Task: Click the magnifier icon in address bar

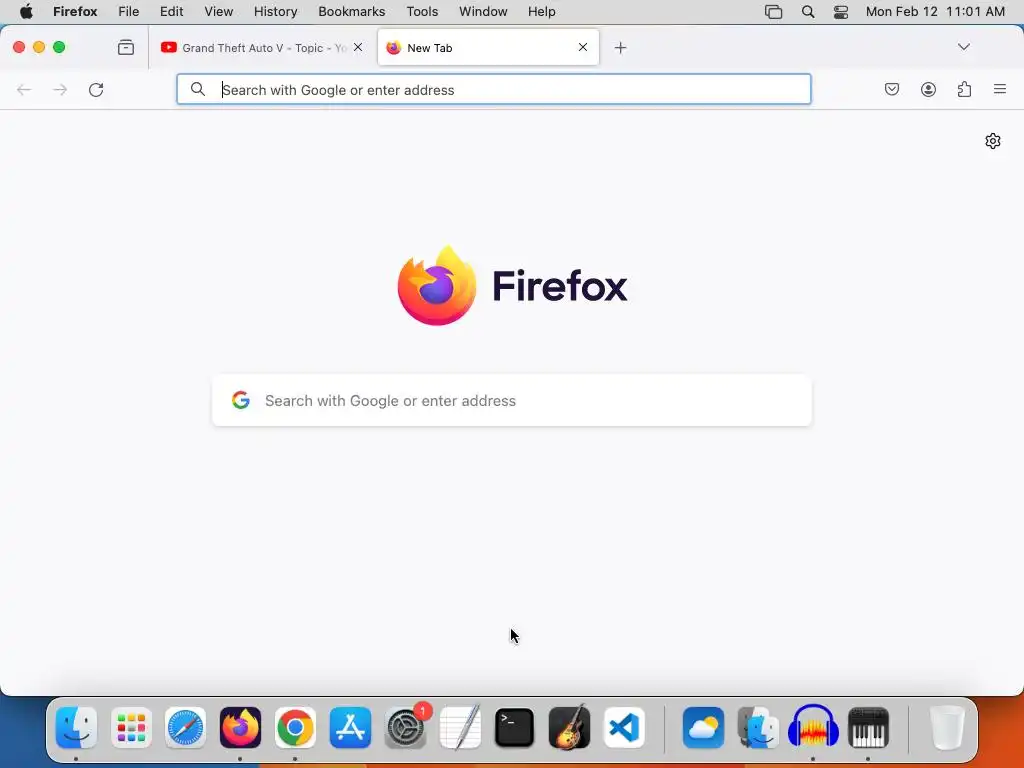Action: (198, 89)
